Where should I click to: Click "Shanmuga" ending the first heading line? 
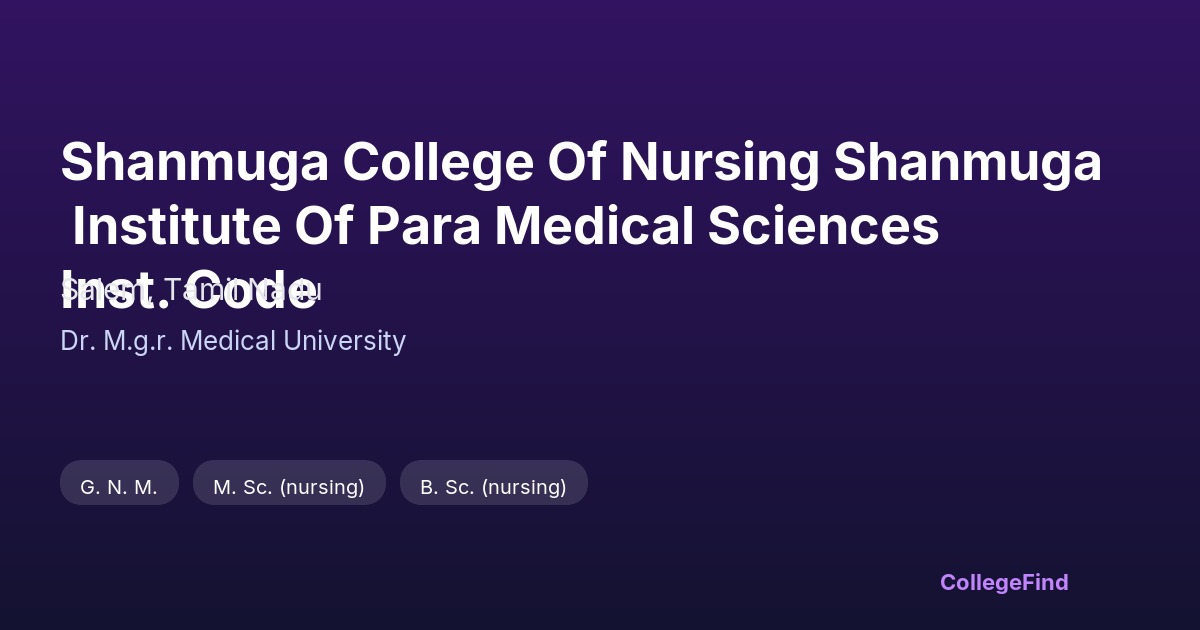coord(967,162)
